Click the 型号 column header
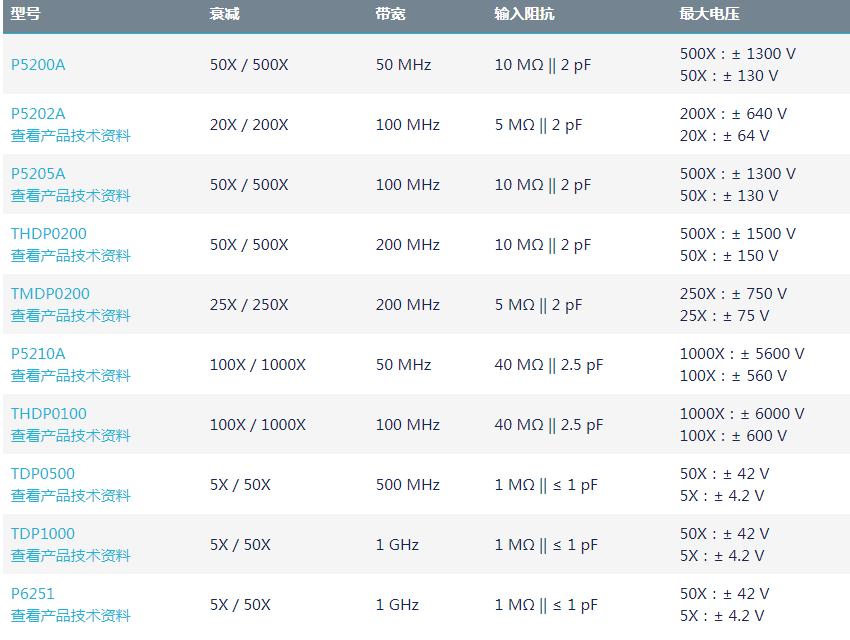Viewport: 850px width, 640px height. coord(25,14)
